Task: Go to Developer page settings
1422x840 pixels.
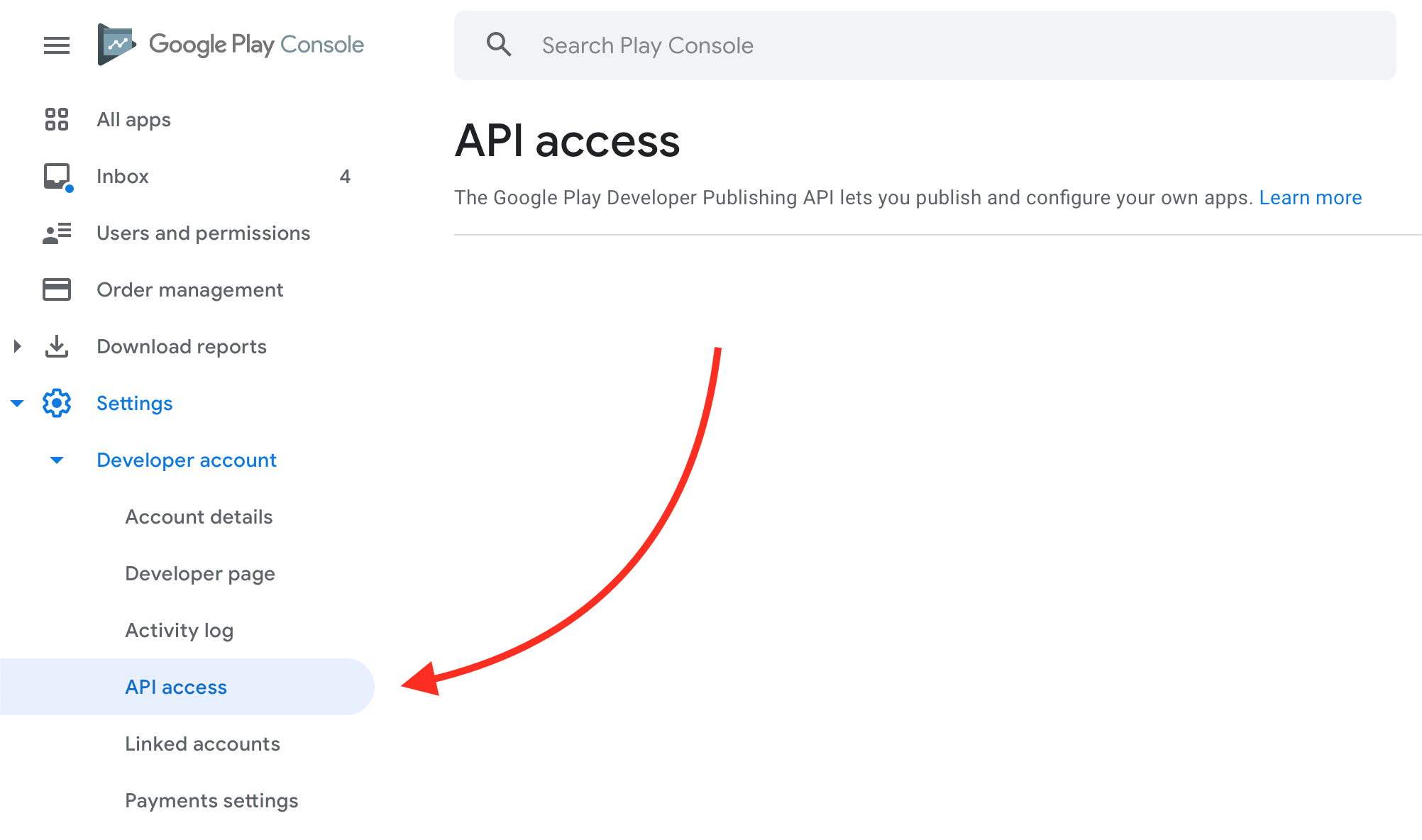Action: tap(200, 573)
